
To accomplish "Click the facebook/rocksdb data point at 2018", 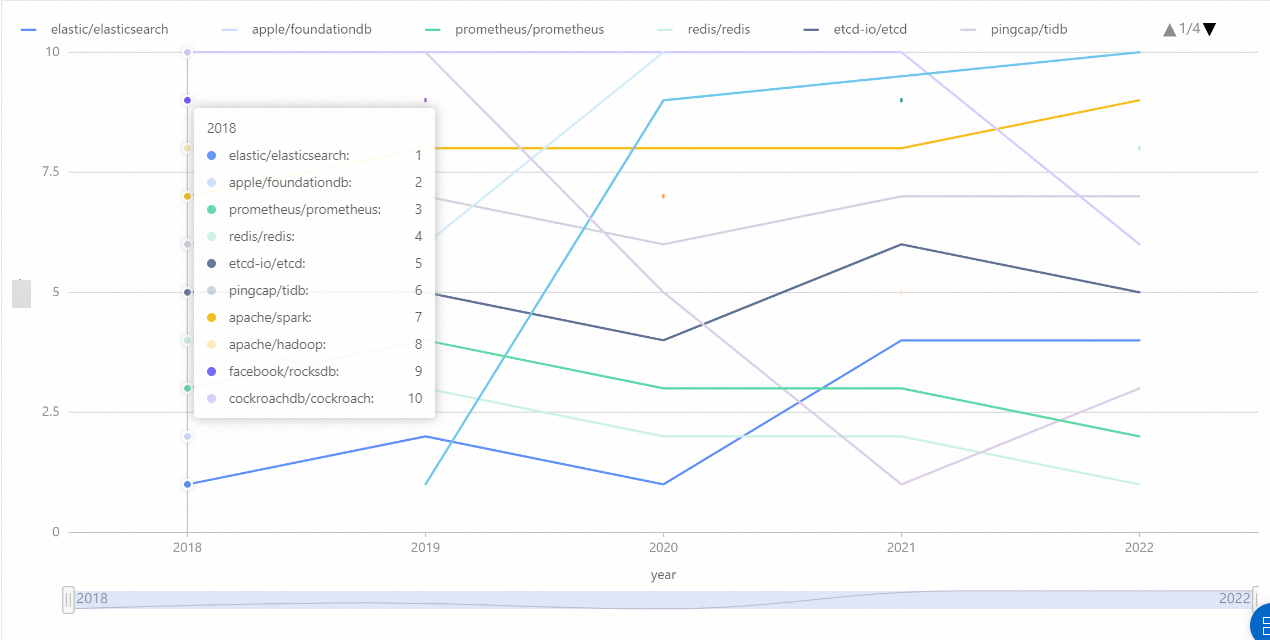I will pos(187,100).
